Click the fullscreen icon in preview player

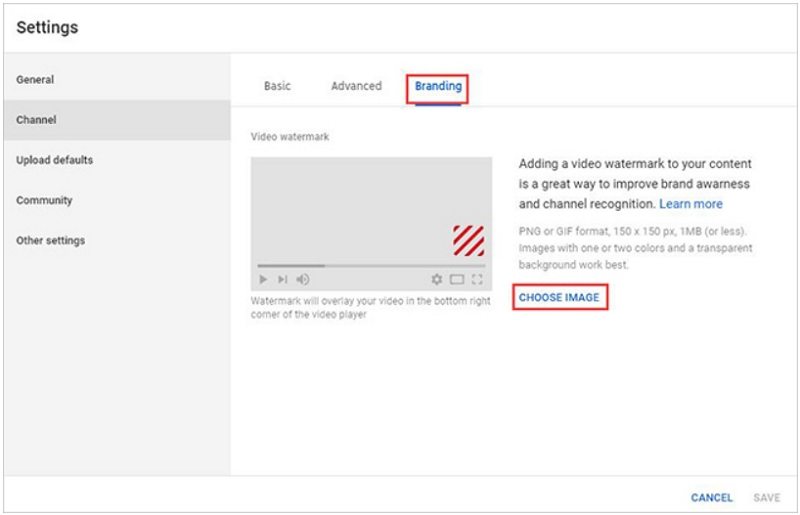click(477, 280)
